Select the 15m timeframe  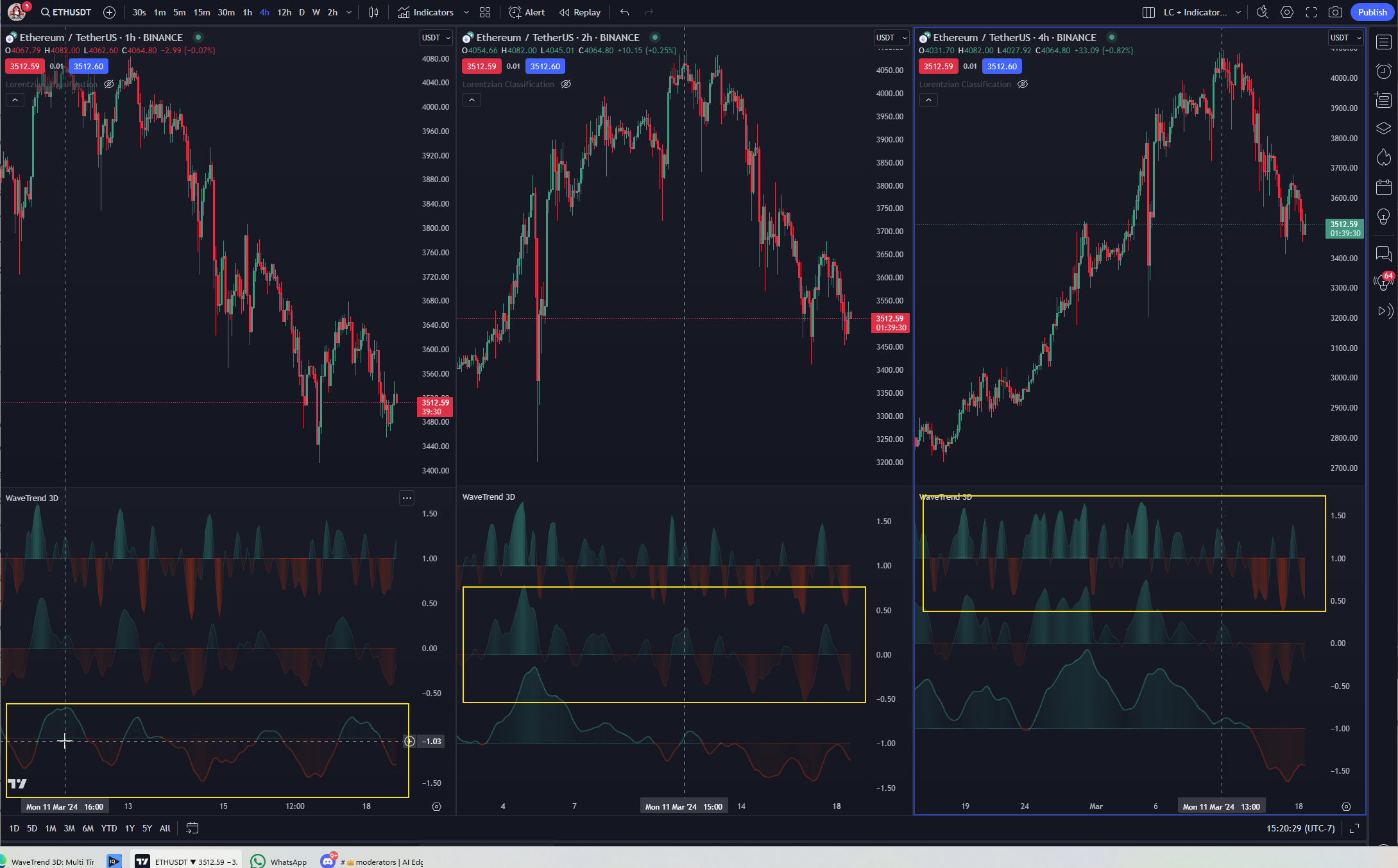201,12
